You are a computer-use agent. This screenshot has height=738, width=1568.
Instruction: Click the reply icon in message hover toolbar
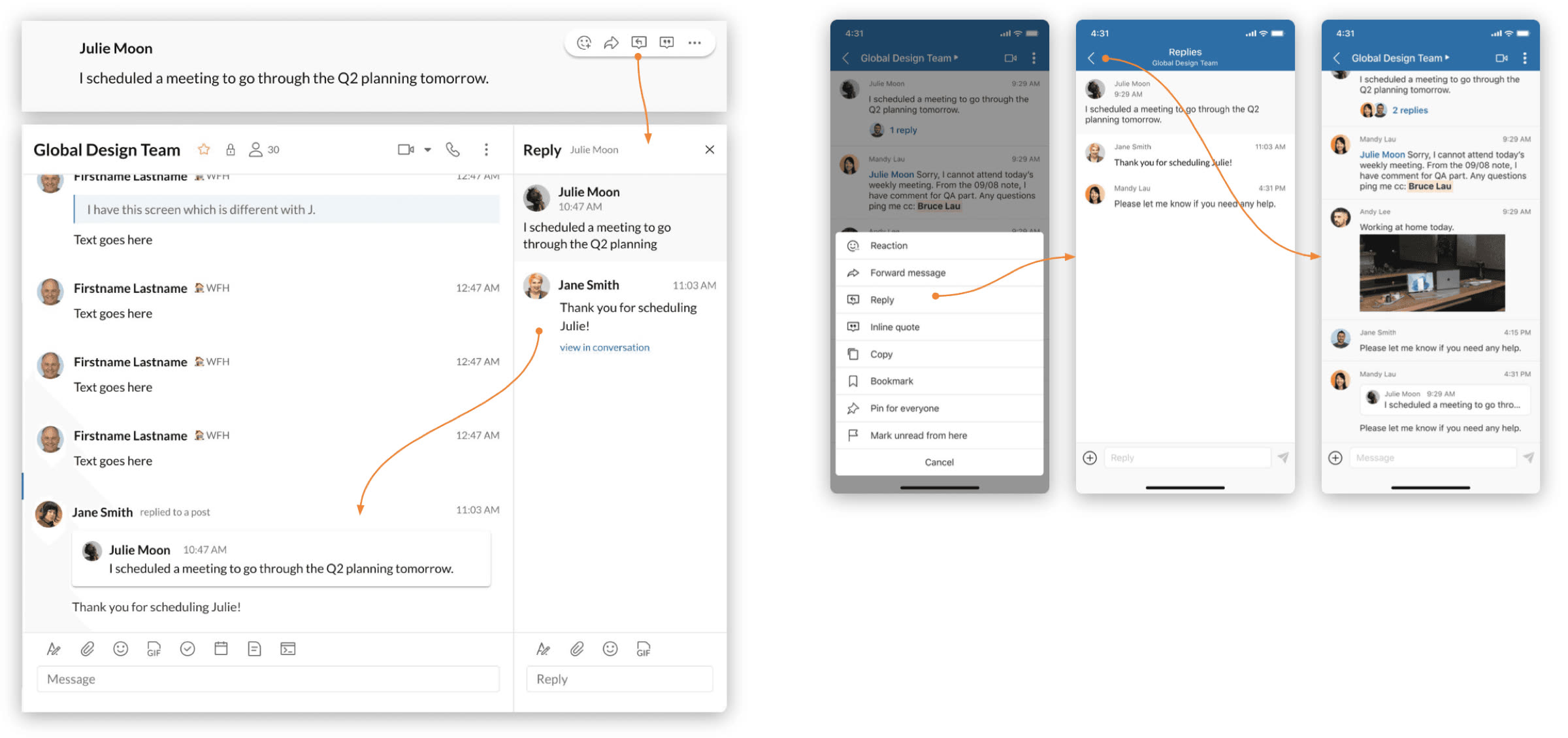[x=639, y=42]
